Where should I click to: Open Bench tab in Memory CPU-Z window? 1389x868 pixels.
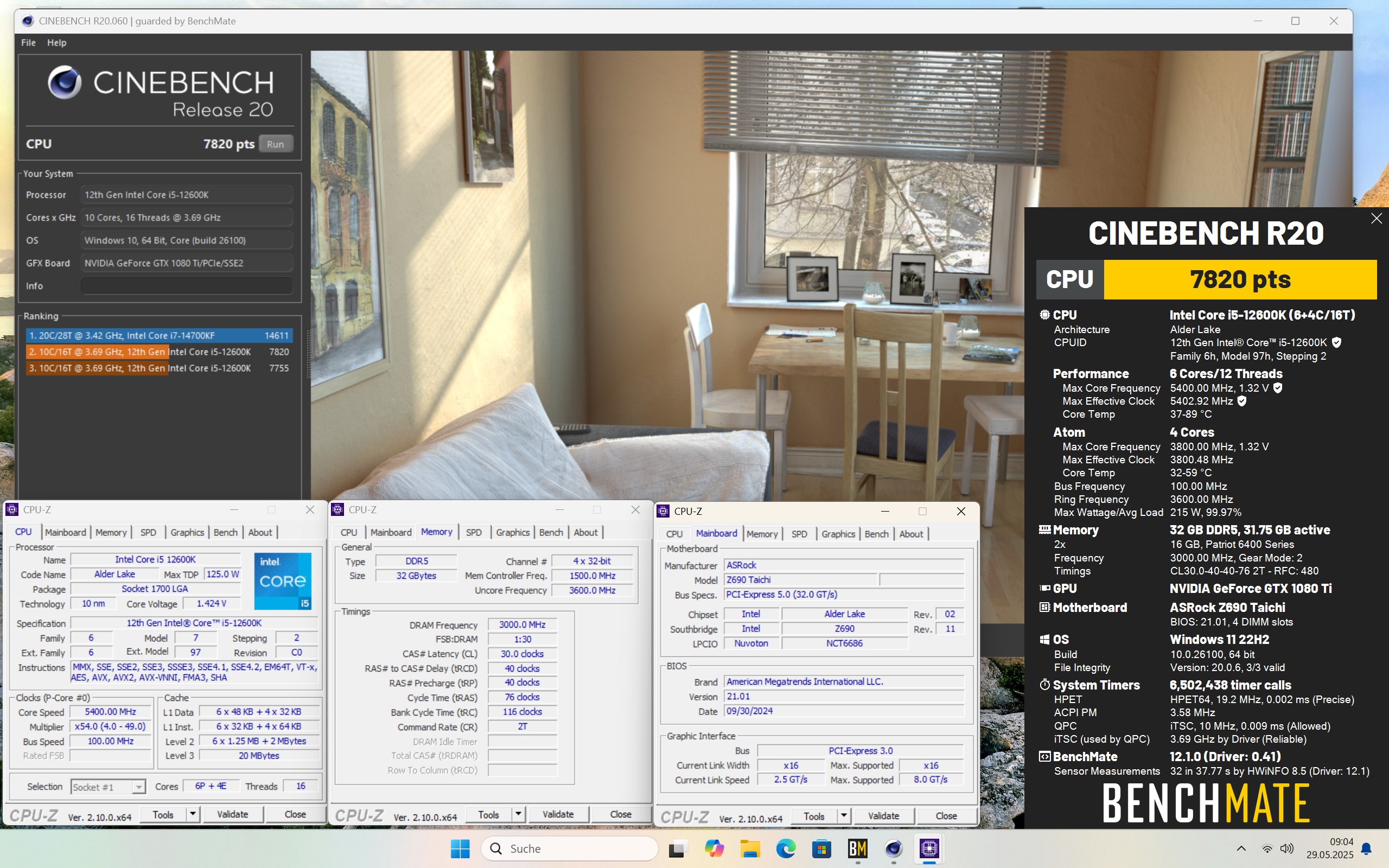tap(551, 532)
